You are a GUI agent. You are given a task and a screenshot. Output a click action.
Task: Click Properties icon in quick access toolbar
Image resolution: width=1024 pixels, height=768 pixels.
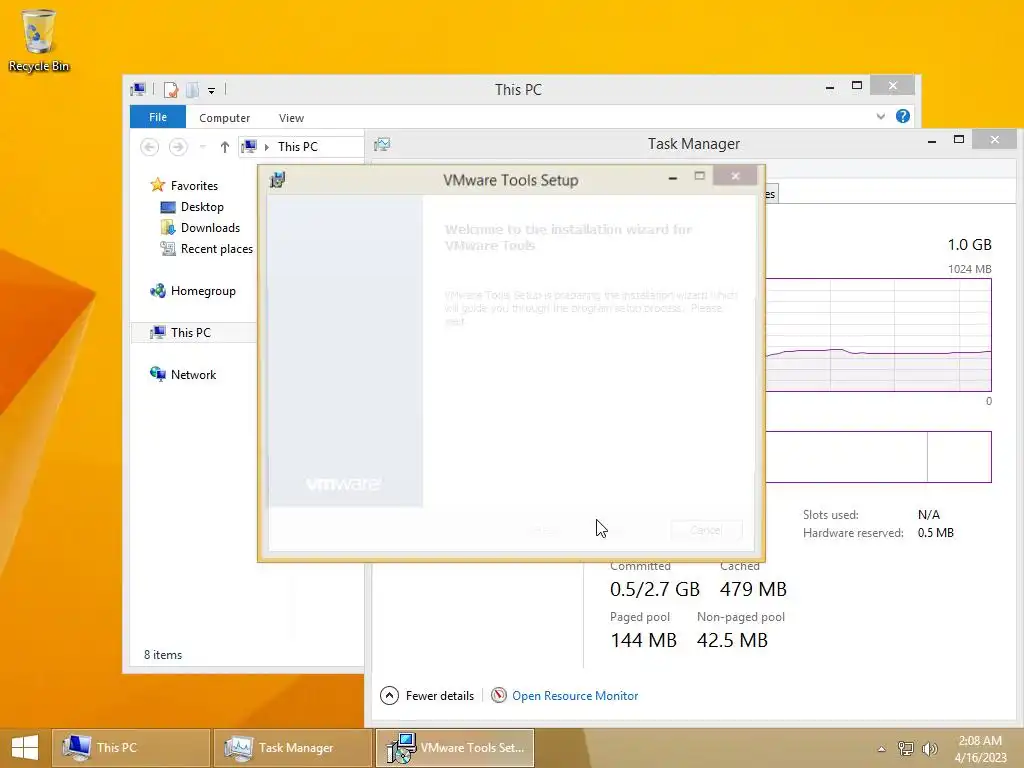click(x=170, y=90)
